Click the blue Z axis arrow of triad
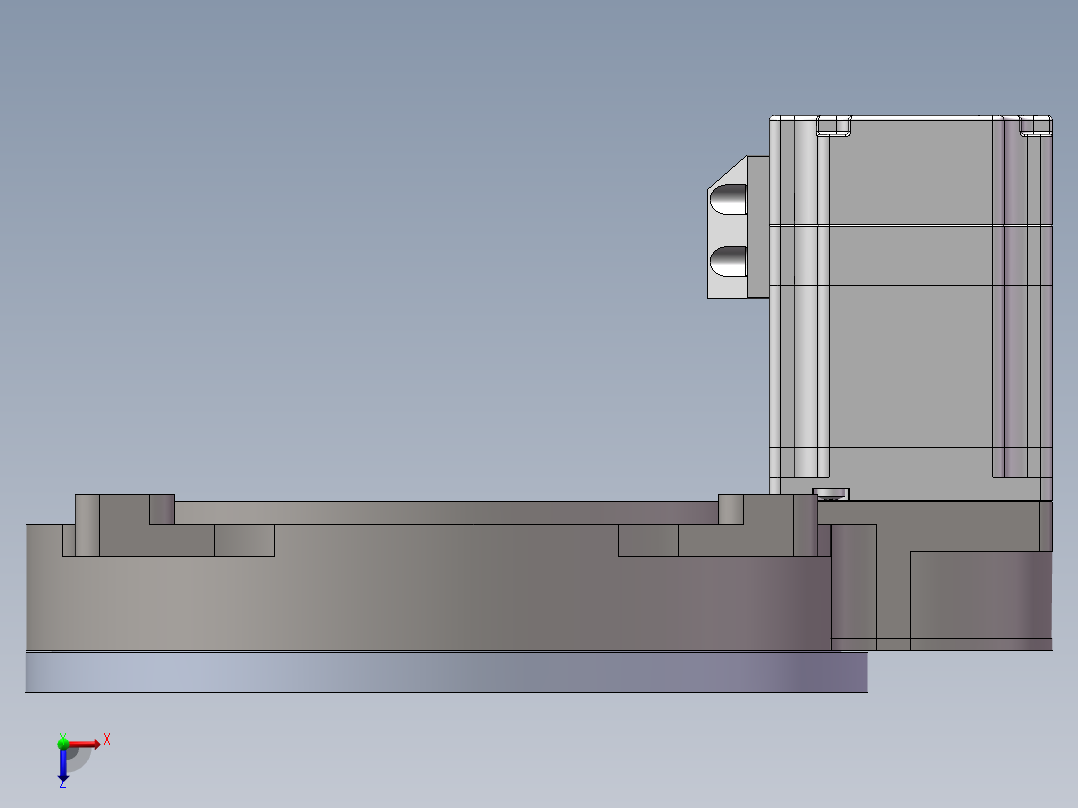The height and width of the screenshot is (808, 1078). (x=63, y=765)
